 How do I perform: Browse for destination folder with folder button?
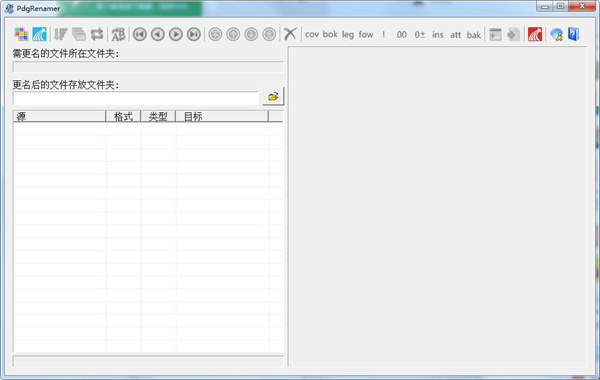pyautogui.click(x=273, y=96)
